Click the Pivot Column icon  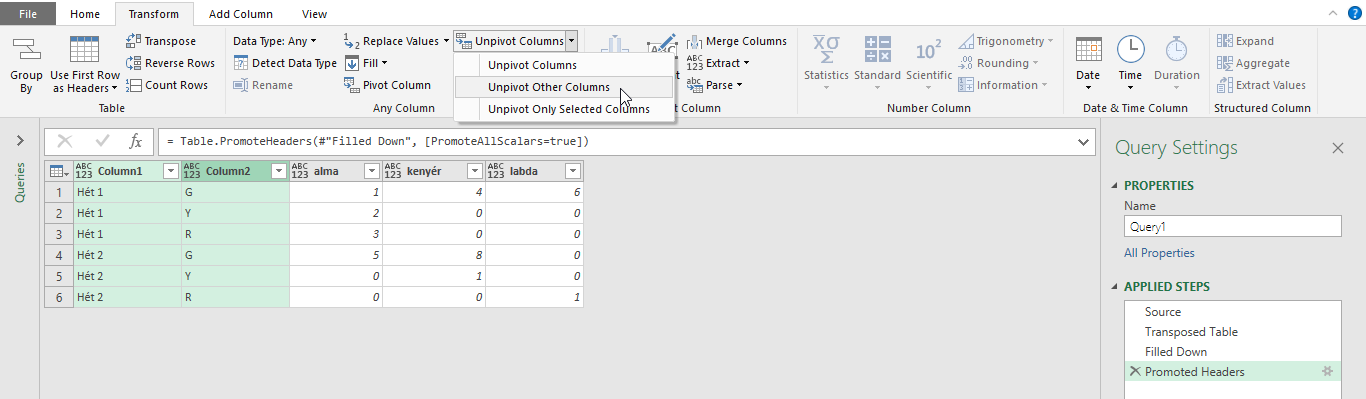[x=350, y=85]
